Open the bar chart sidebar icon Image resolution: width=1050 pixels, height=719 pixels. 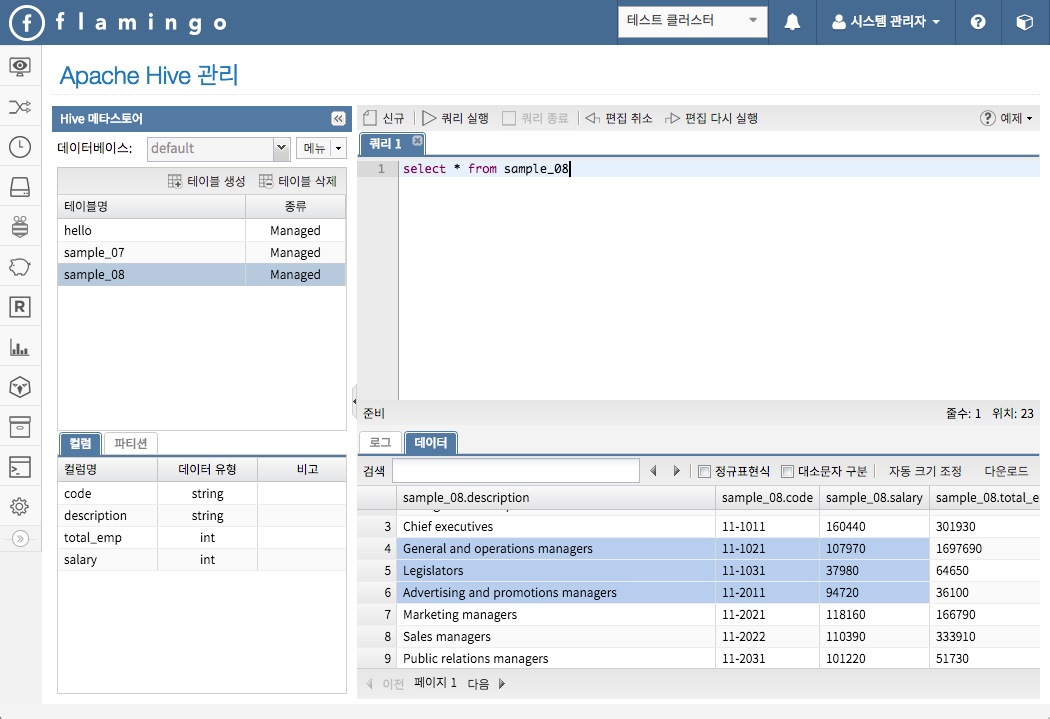pos(20,347)
